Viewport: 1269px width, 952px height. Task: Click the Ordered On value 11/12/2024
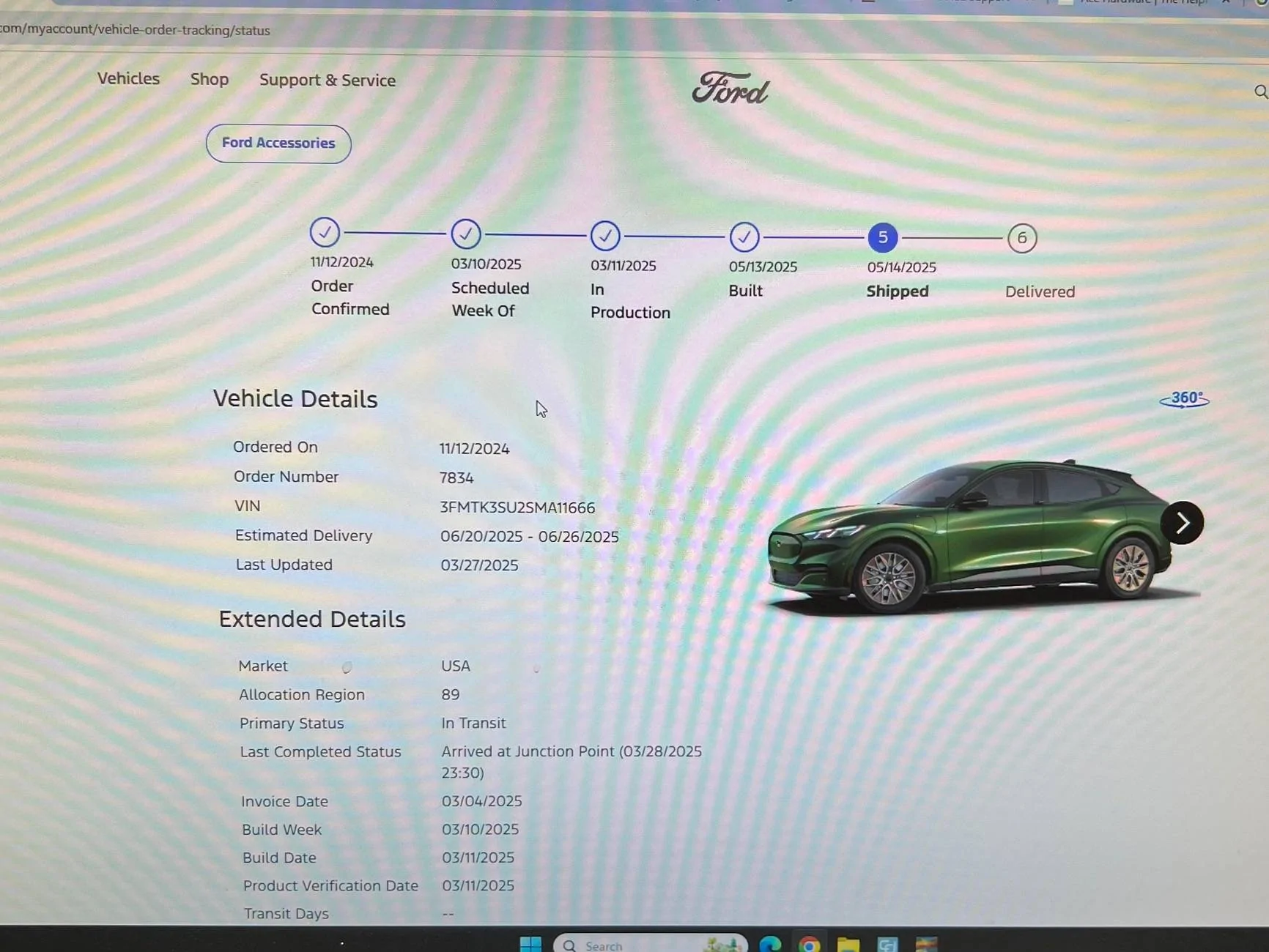point(474,449)
